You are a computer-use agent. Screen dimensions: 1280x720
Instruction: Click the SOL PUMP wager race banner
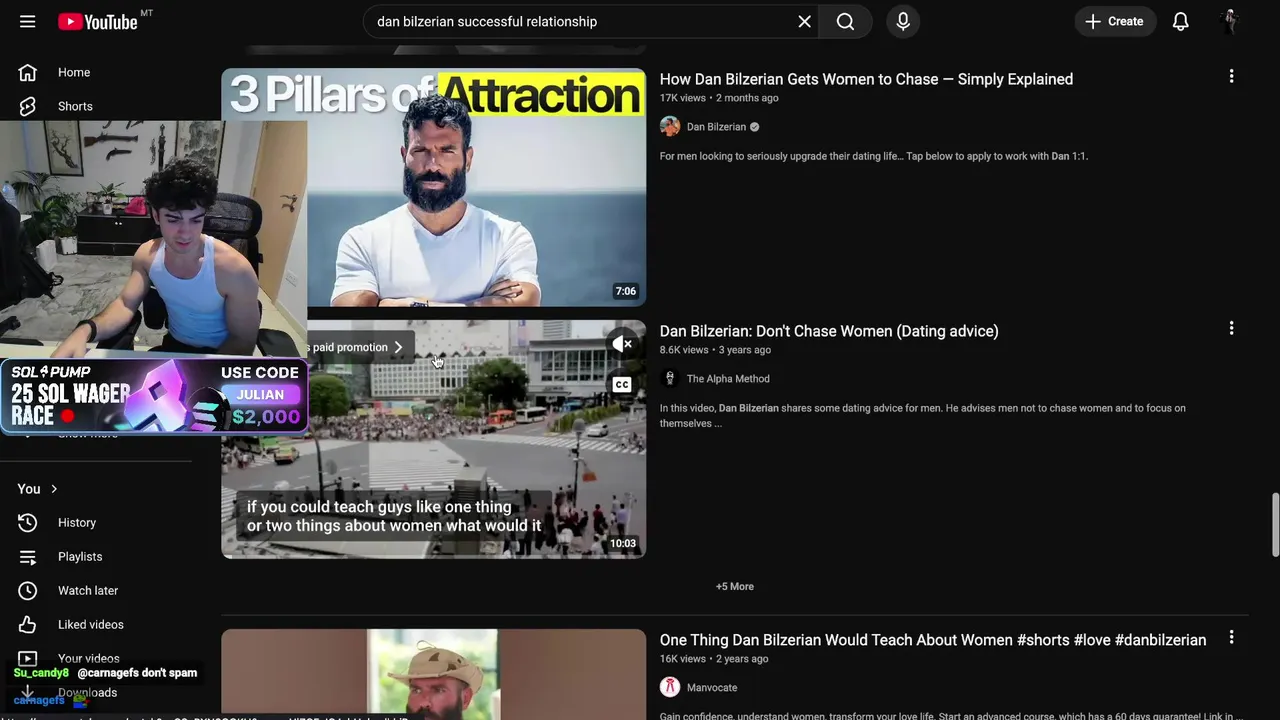(x=154, y=396)
